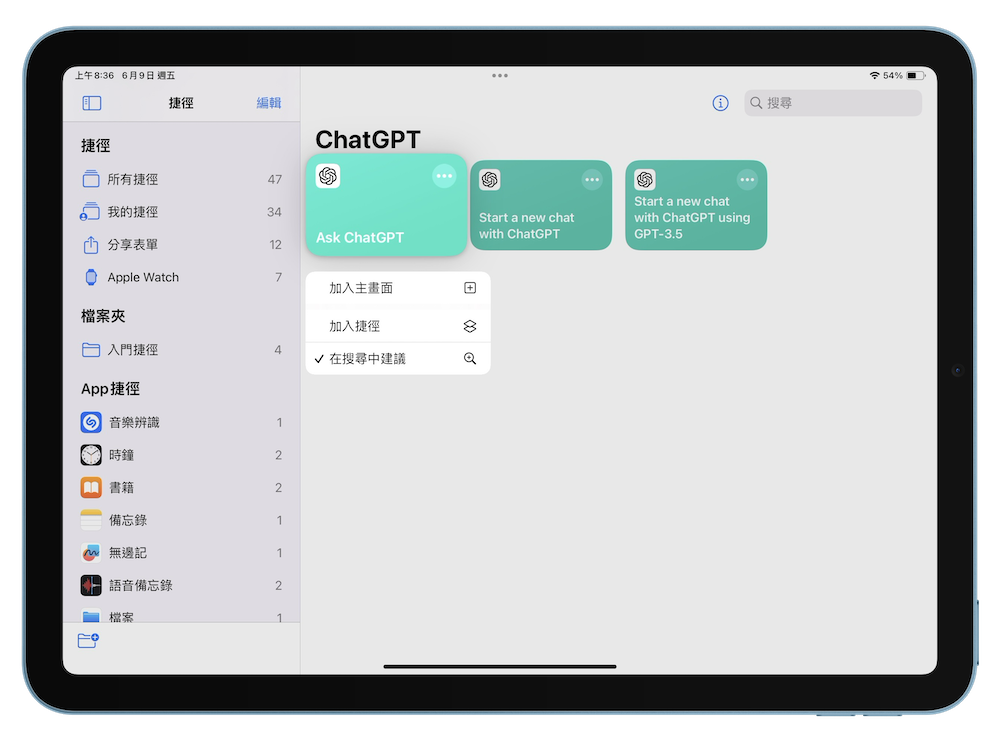Focus the 搜尋 search field

(x=833, y=103)
